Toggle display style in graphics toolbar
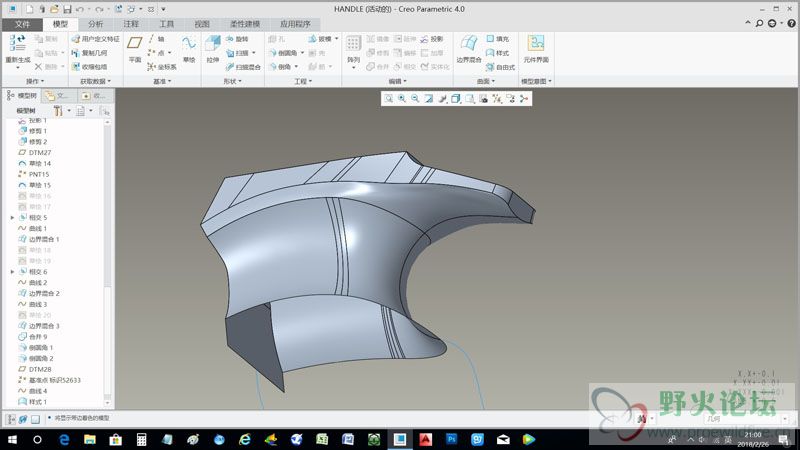 coord(456,98)
